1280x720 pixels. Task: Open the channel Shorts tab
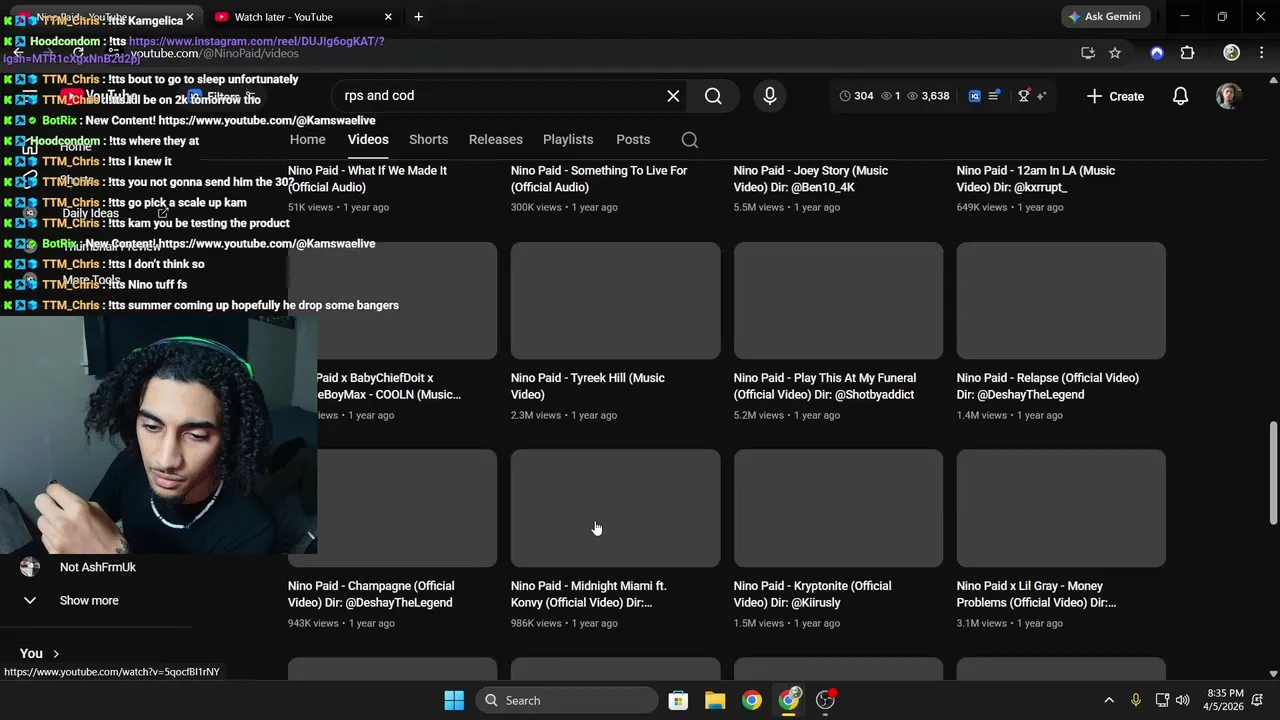pos(428,140)
